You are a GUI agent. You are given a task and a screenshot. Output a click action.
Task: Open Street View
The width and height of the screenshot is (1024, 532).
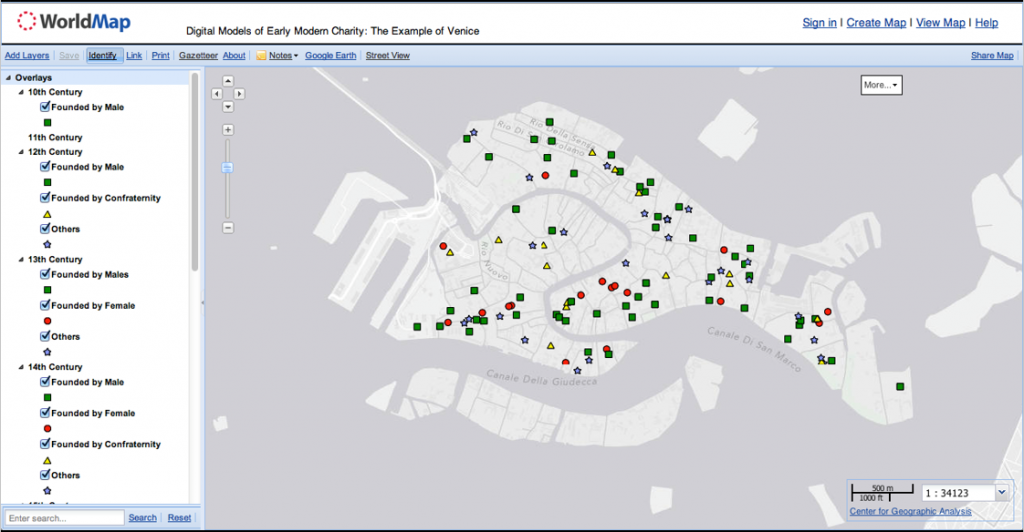click(x=388, y=55)
